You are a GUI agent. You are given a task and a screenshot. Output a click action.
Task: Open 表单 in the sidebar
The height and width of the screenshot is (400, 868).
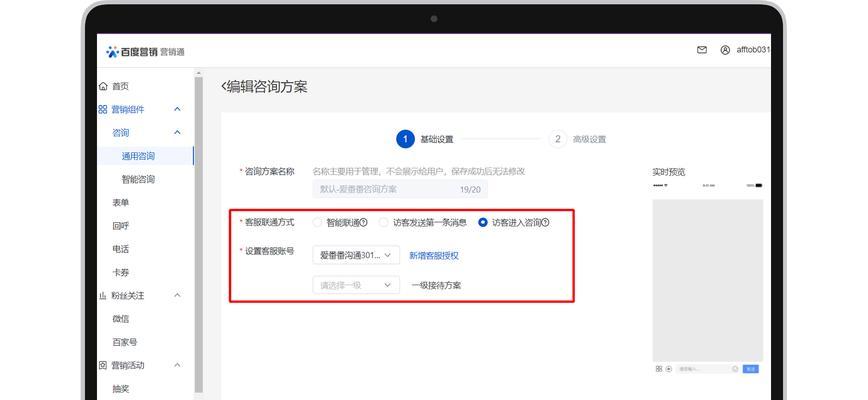121,202
